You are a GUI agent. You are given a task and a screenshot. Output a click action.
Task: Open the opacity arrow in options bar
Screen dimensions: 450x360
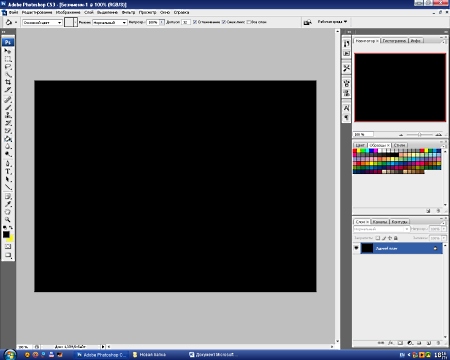pos(162,22)
